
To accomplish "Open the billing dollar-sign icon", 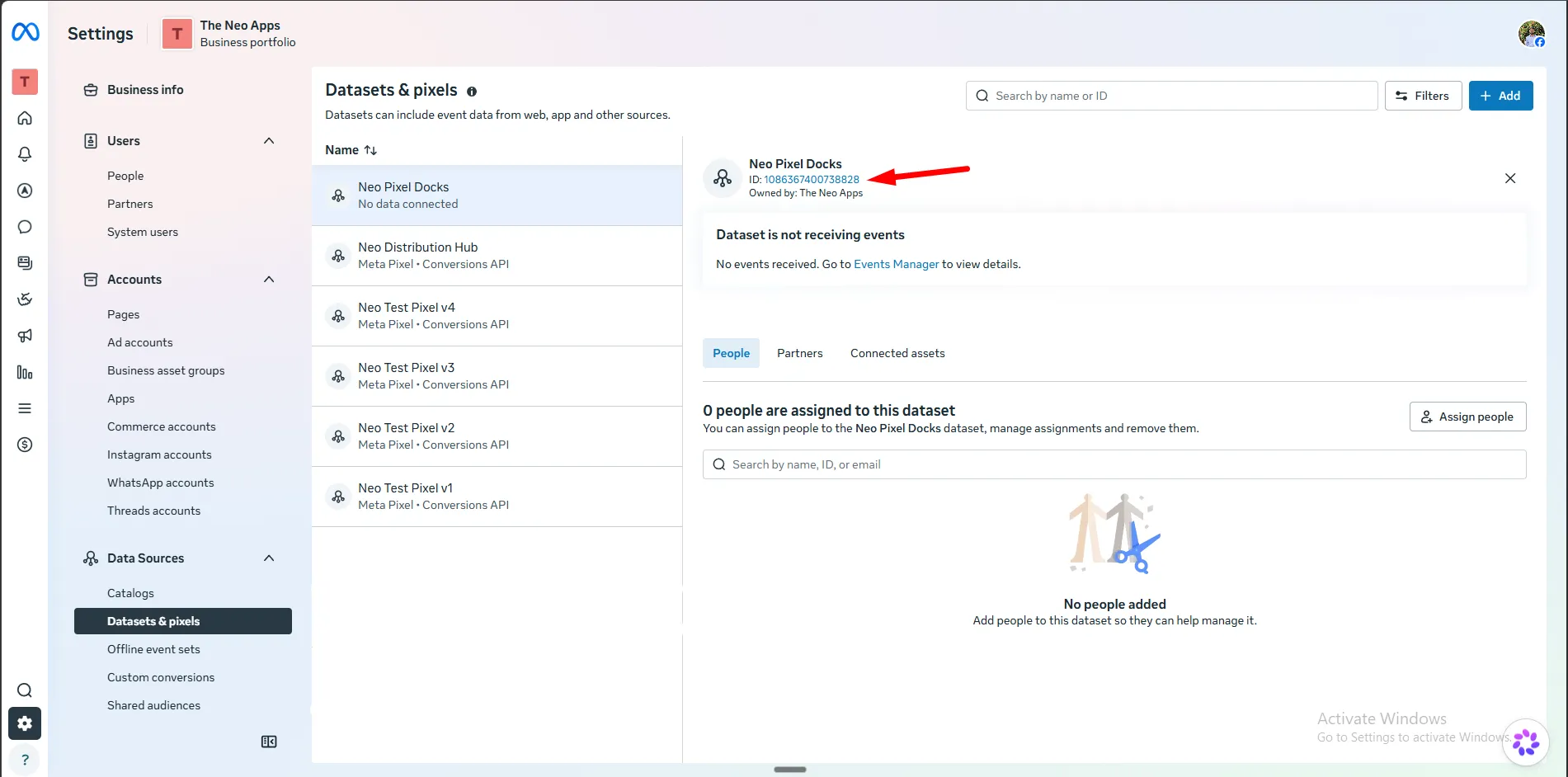I will 25,445.
